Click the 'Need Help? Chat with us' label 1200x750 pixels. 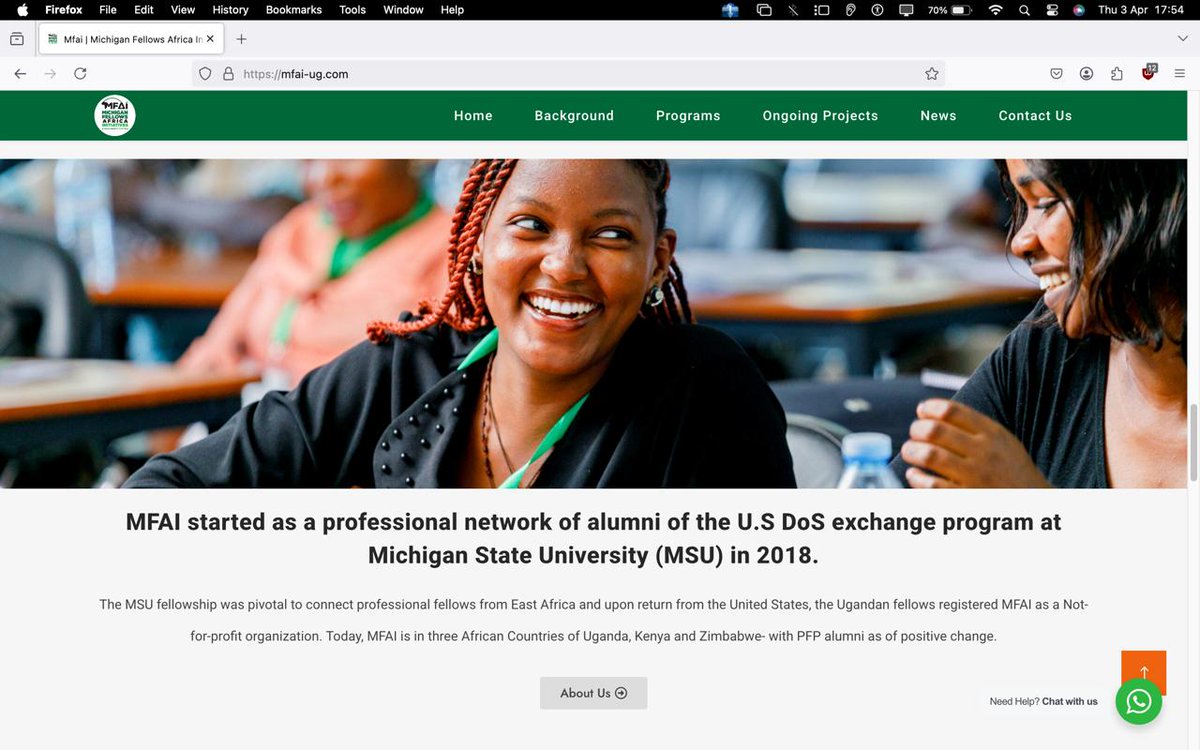tap(1043, 702)
